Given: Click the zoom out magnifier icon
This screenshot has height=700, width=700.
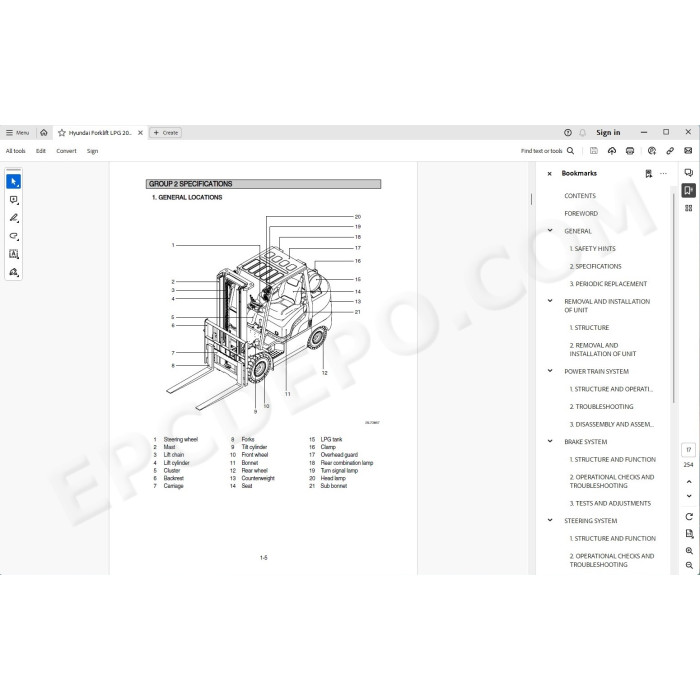Looking at the screenshot, I should [689, 565].
